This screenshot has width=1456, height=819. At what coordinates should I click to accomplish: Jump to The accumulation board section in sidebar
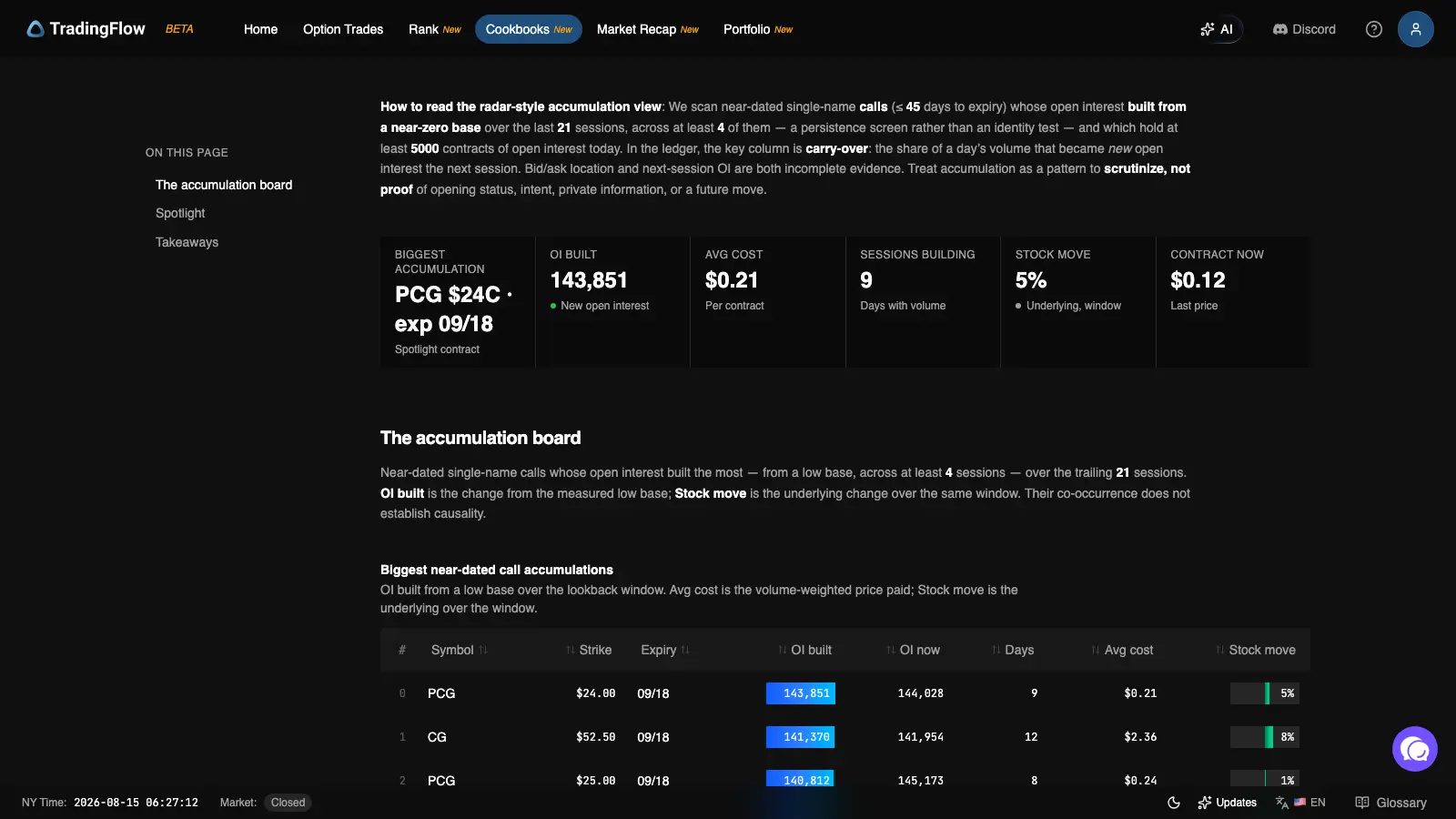point(224,185)
